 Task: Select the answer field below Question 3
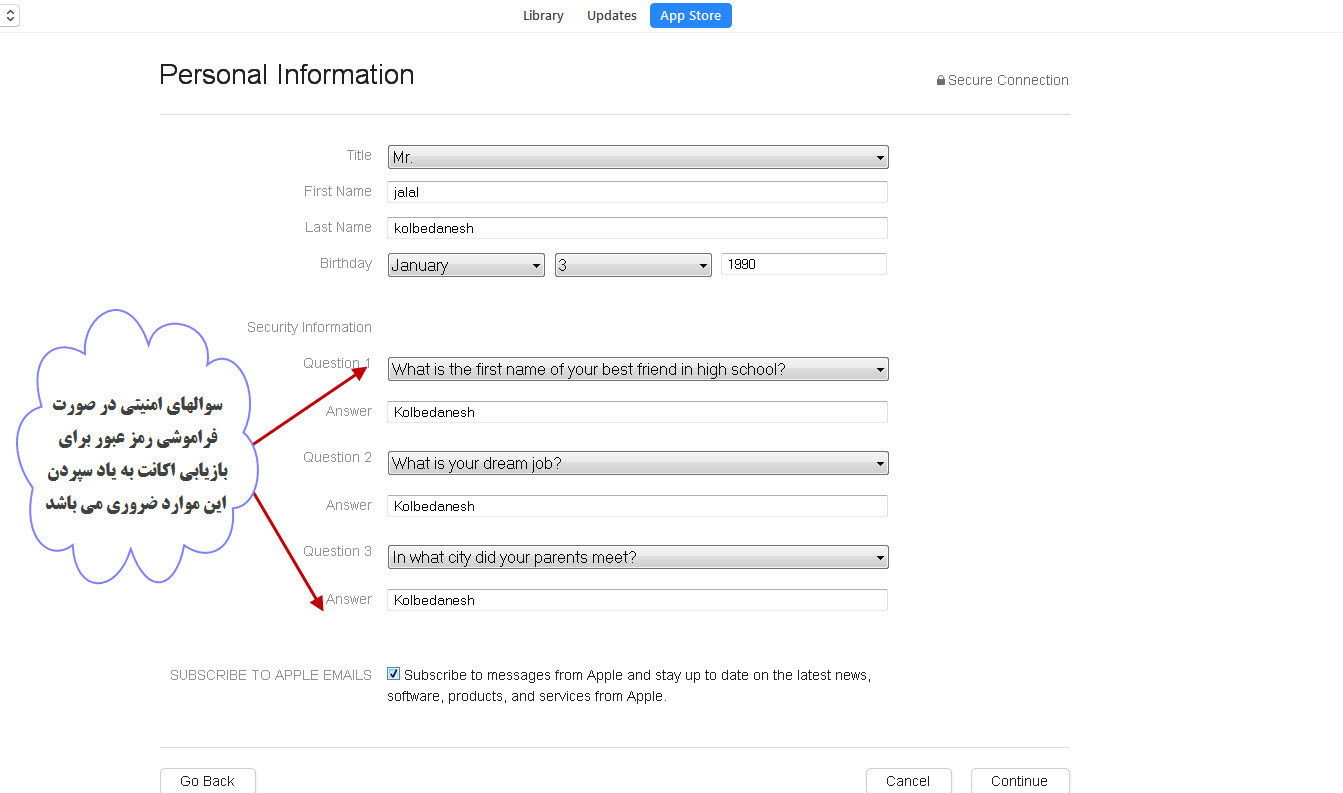point(637,600)
